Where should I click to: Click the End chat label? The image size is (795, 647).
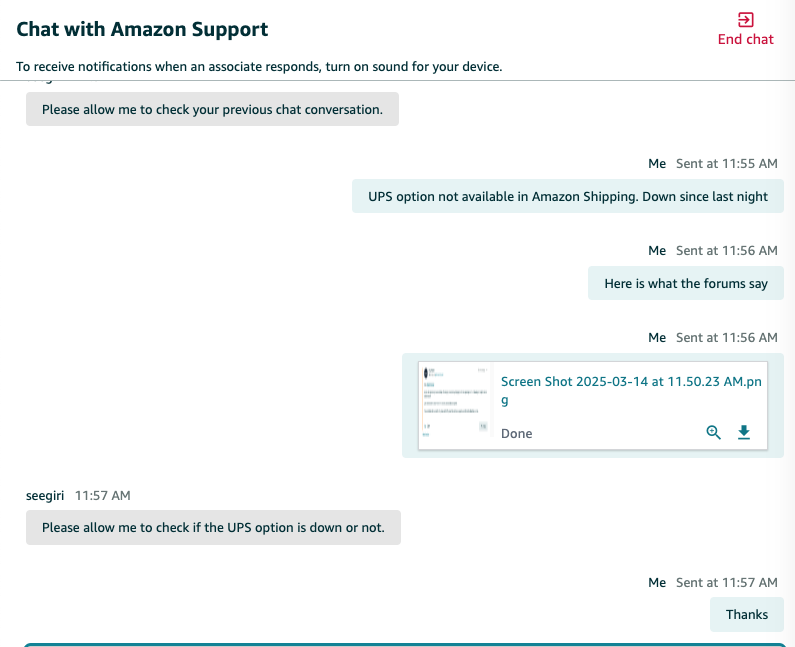745,39
